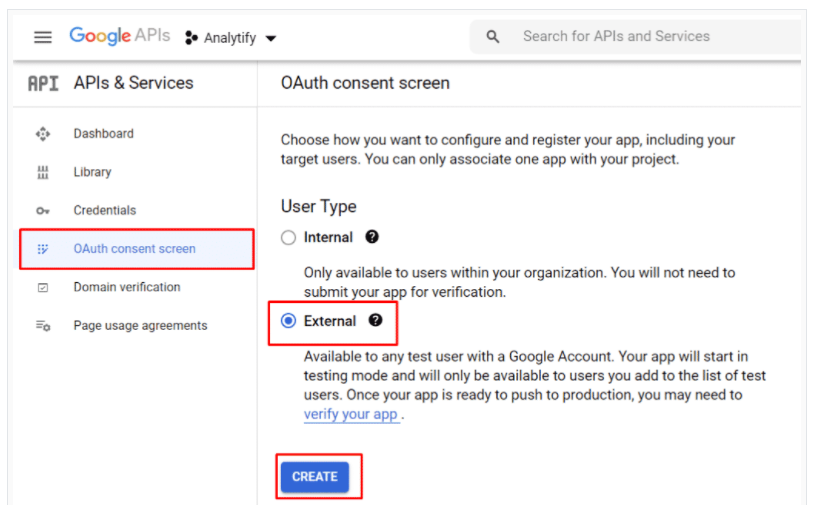Select the External user type radio
820x505 pixels.
(288, 320)
